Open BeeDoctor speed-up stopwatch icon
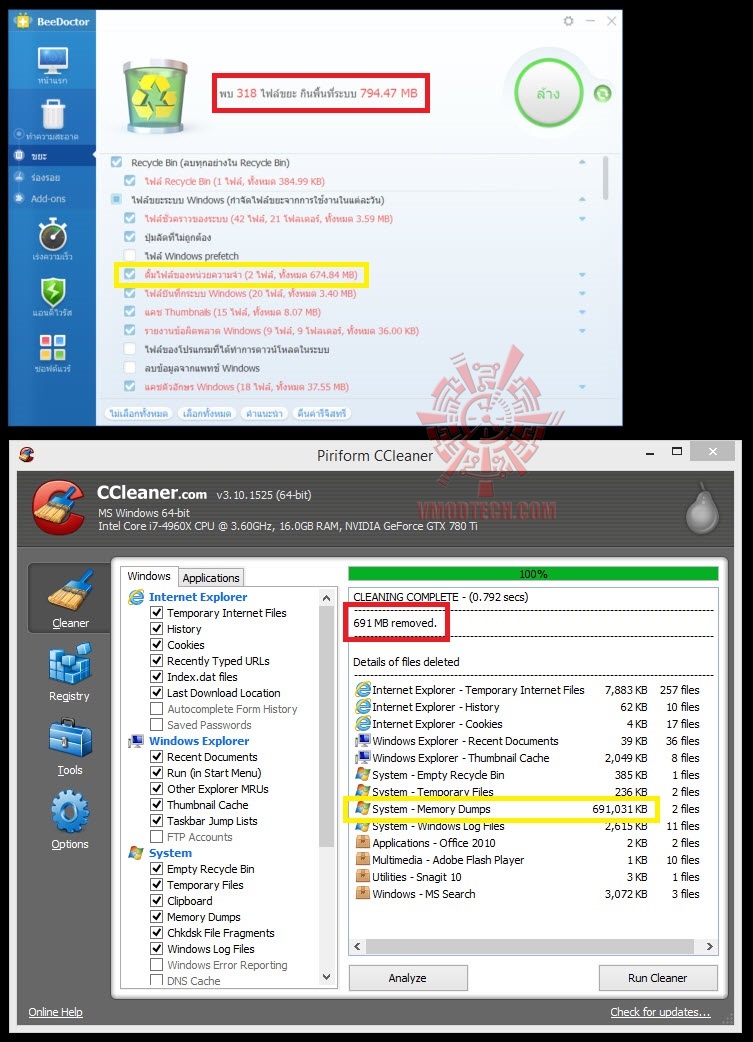 coord(53,234)
